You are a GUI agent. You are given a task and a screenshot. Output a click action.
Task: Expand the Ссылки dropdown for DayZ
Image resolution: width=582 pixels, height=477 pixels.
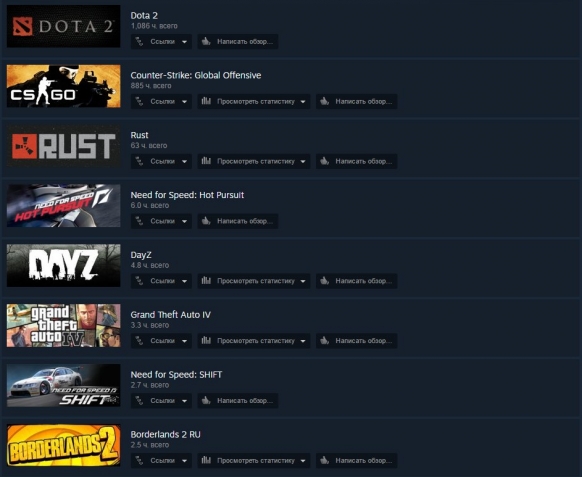point(161,281)
